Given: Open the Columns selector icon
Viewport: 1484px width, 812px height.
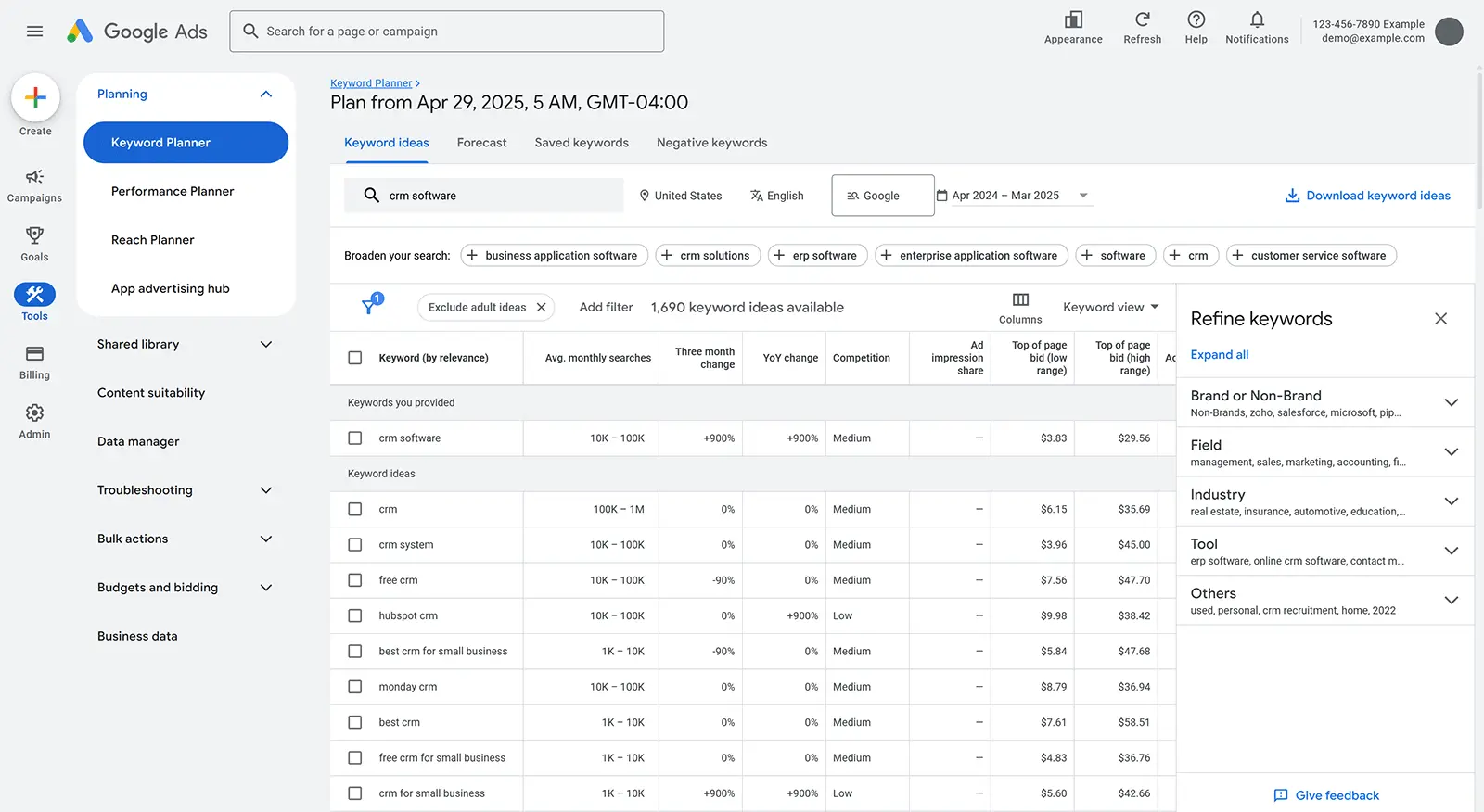Looking at the screenshot, I should (x=1020, y=300).
